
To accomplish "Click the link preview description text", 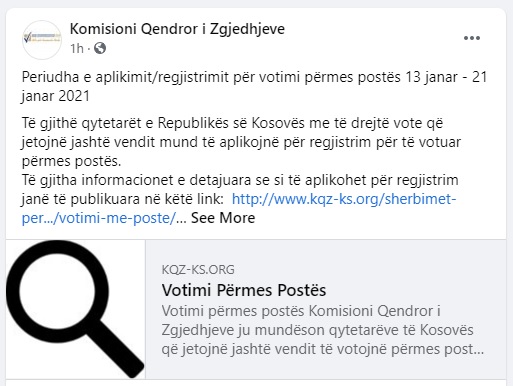I will pyautogui.click(x=323, y=330).
